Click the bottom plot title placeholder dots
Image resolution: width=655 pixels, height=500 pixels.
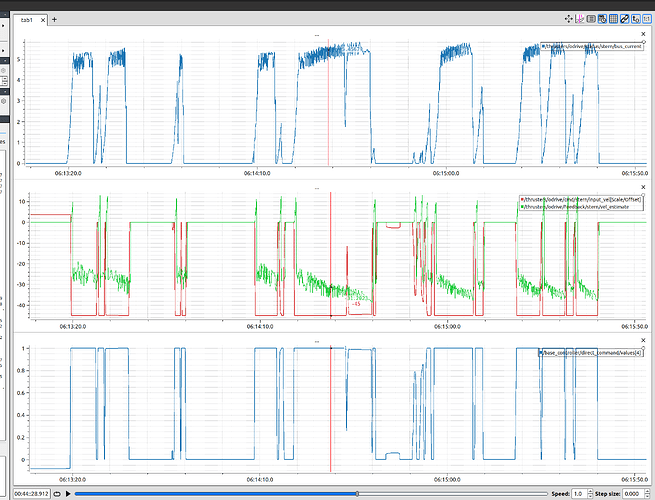tap(317, 342)
